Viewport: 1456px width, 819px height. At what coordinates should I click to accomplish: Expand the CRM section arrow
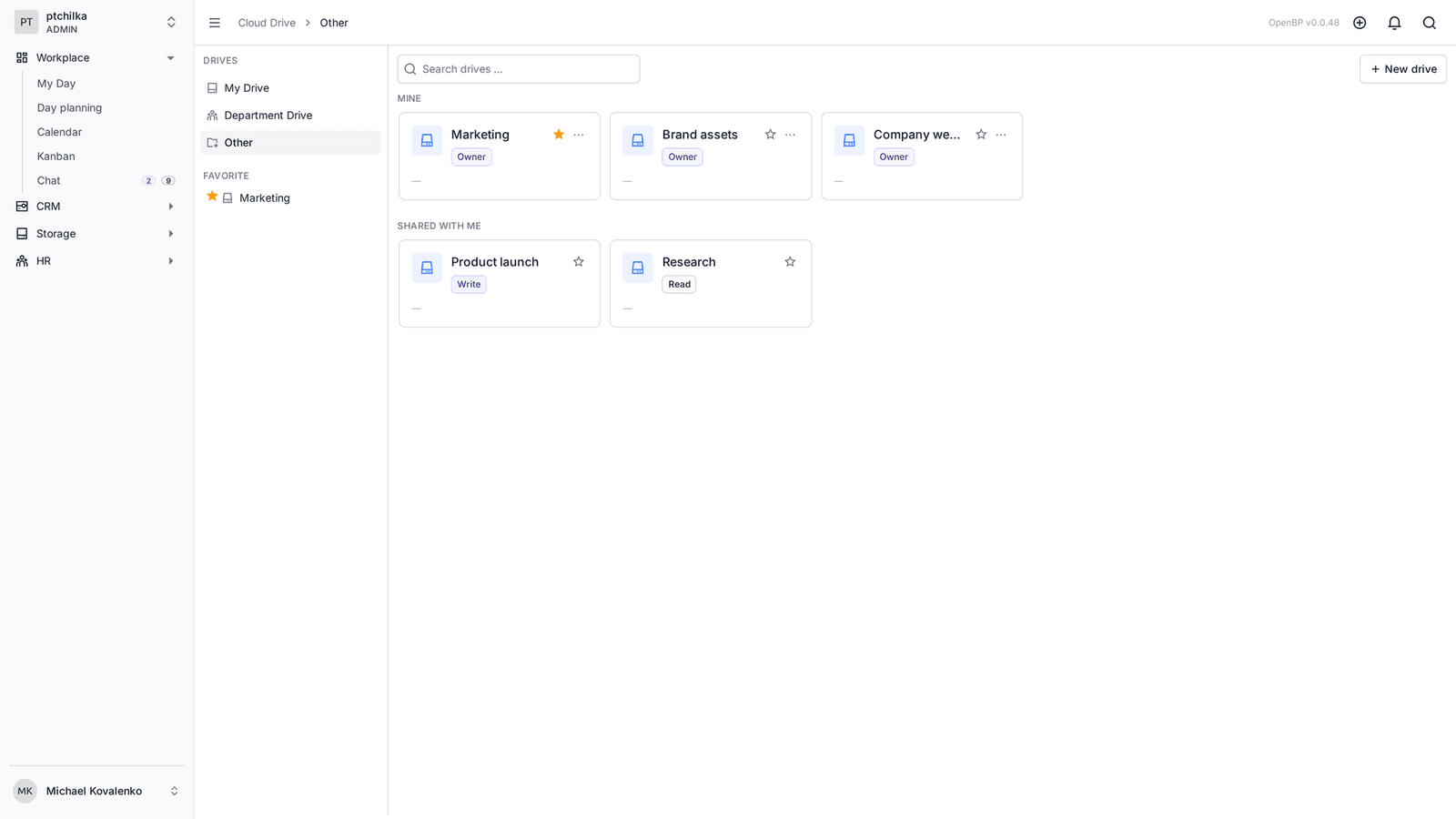tap(170, 207)
